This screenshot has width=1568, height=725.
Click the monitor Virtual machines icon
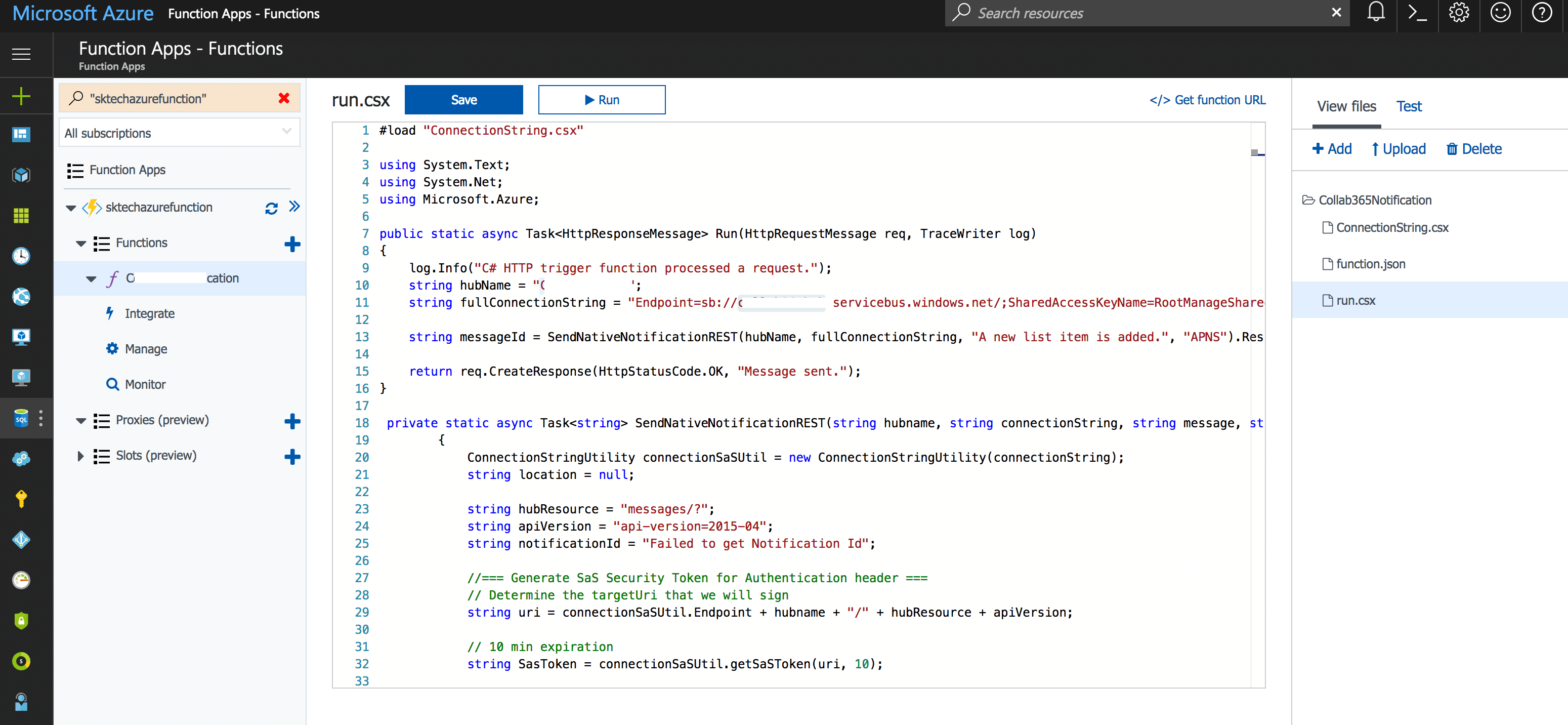tap(21, 337)
